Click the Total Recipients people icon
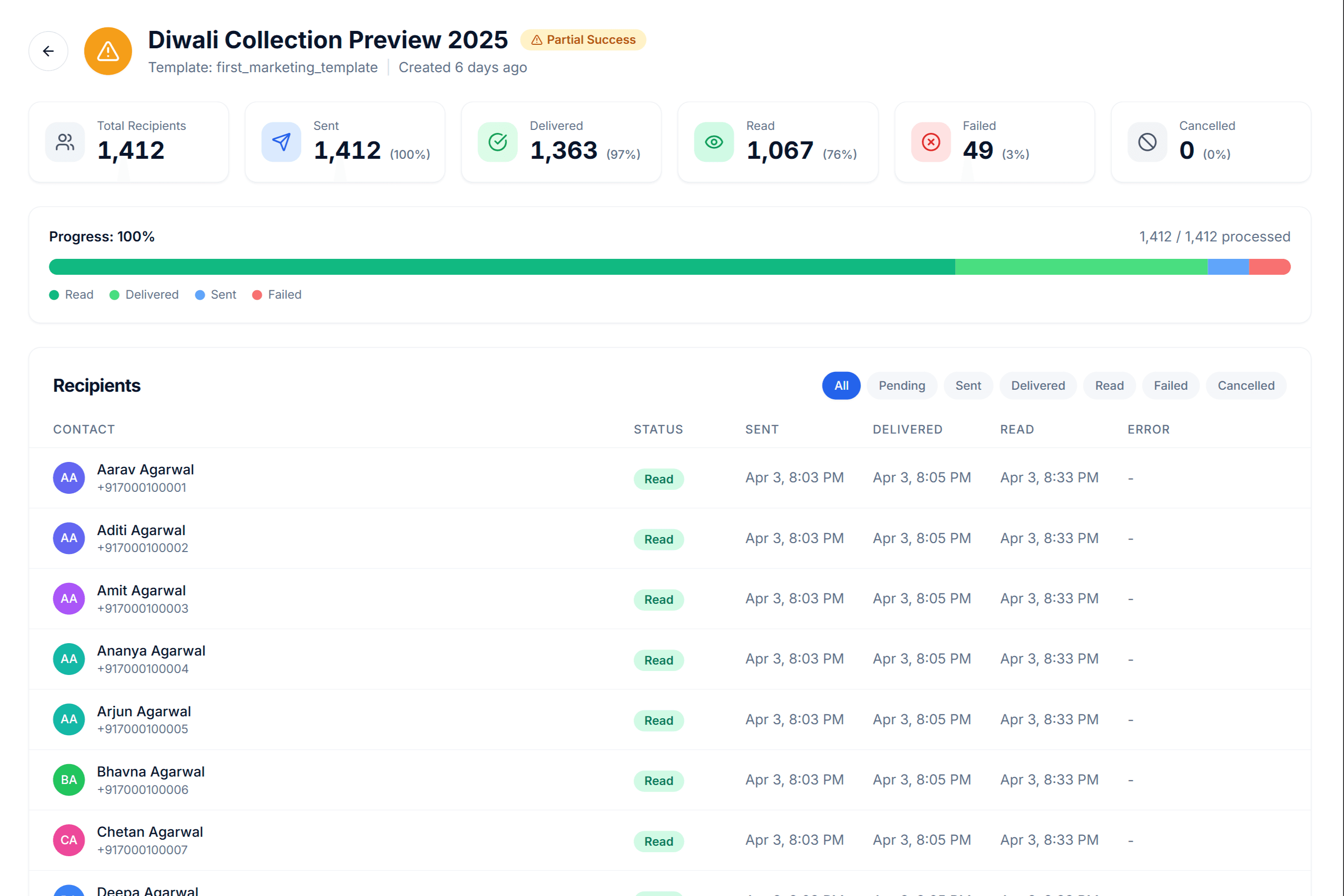Viewport: 1344px width, 896px height. 65,142
